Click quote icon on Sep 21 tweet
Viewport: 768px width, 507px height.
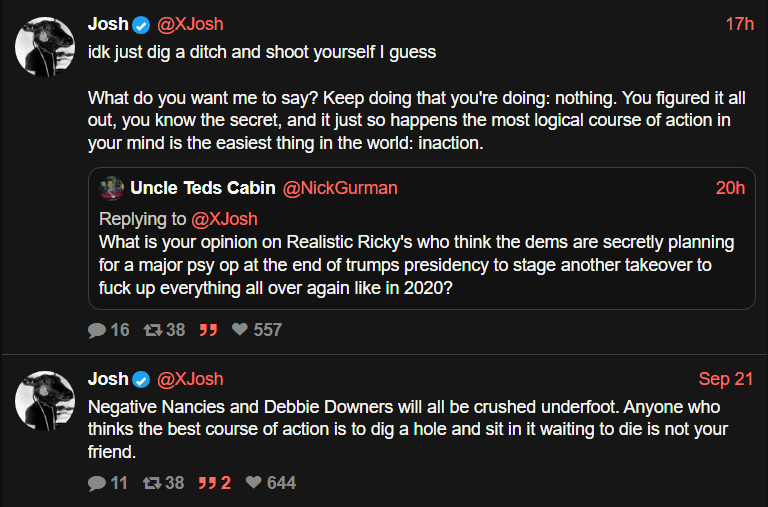(208, 483)
